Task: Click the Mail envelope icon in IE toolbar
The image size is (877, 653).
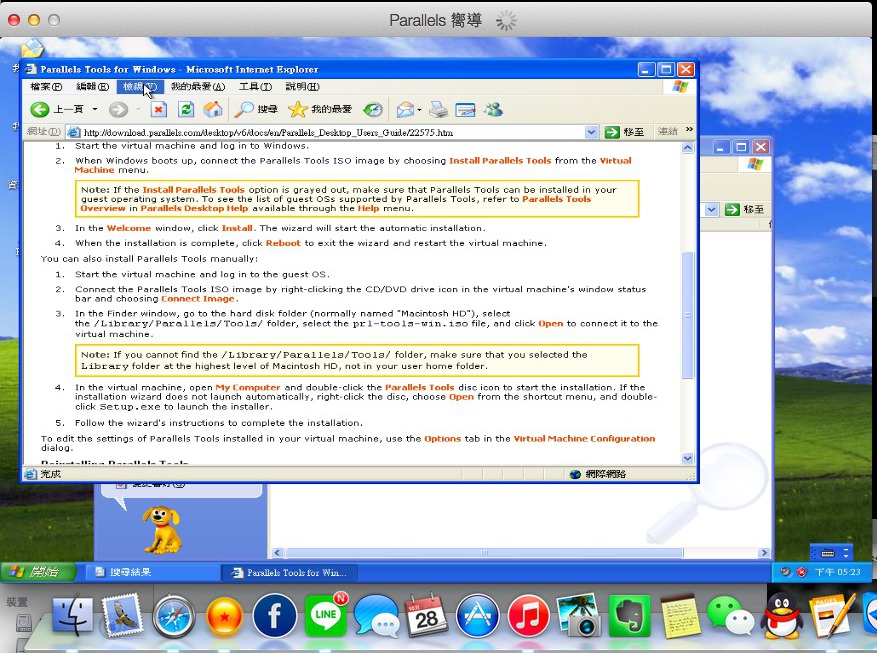Action: click(x=405, y=110)
